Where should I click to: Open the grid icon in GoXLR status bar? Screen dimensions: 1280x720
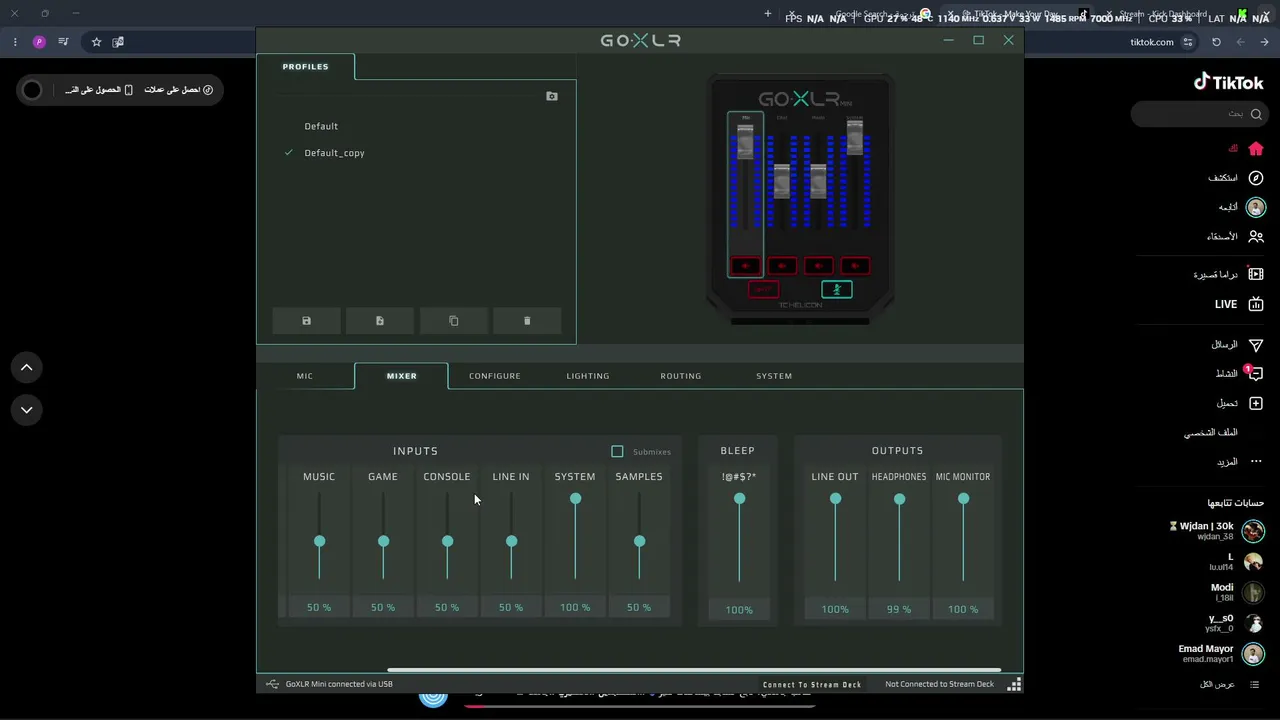1014,684
